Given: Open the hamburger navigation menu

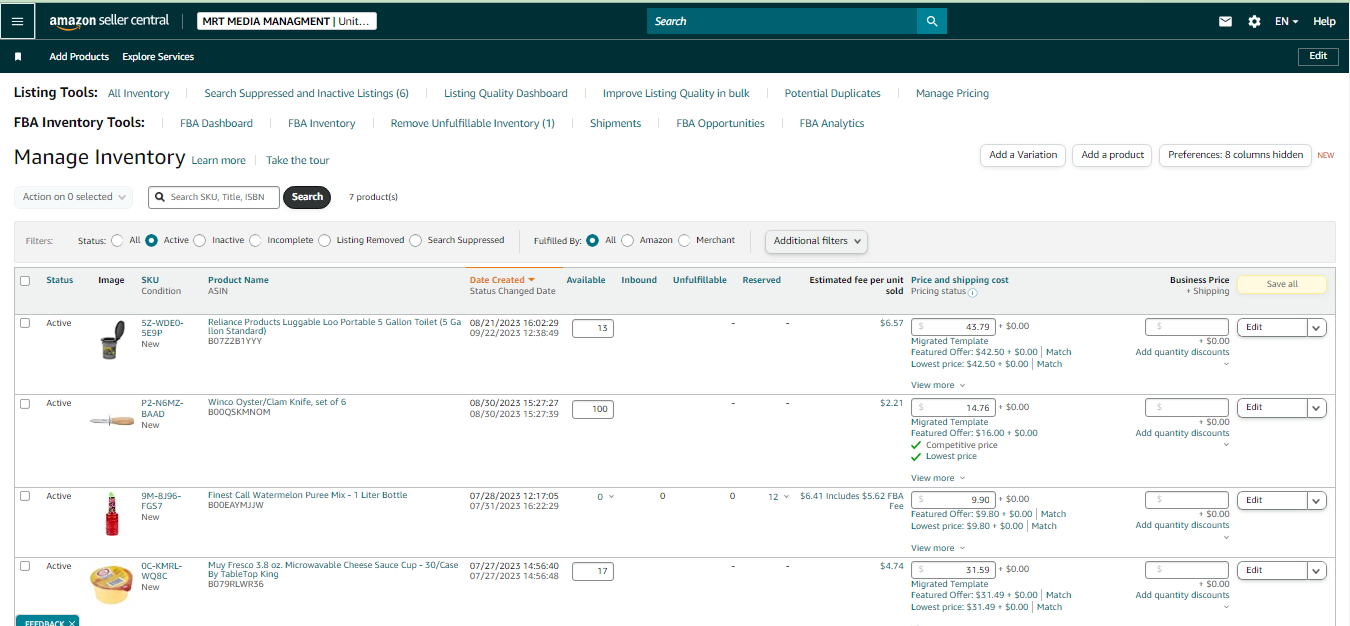Looking at the screenshot, I should (17, 20).
